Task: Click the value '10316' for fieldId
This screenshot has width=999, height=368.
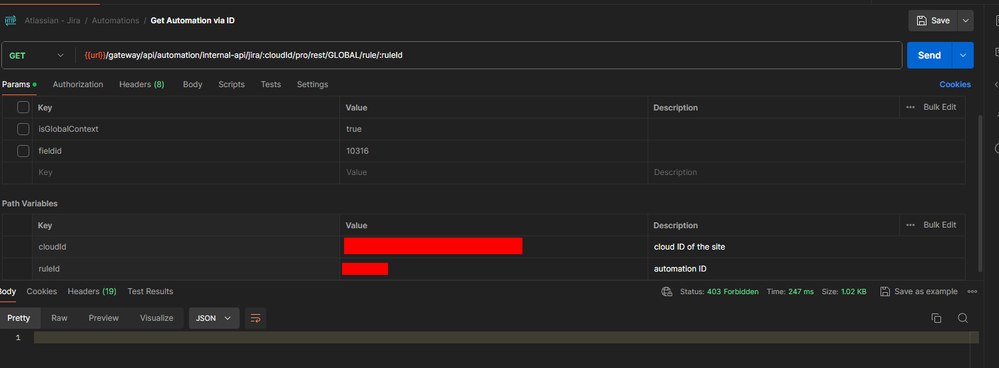Action: click(x=357, y=151)
